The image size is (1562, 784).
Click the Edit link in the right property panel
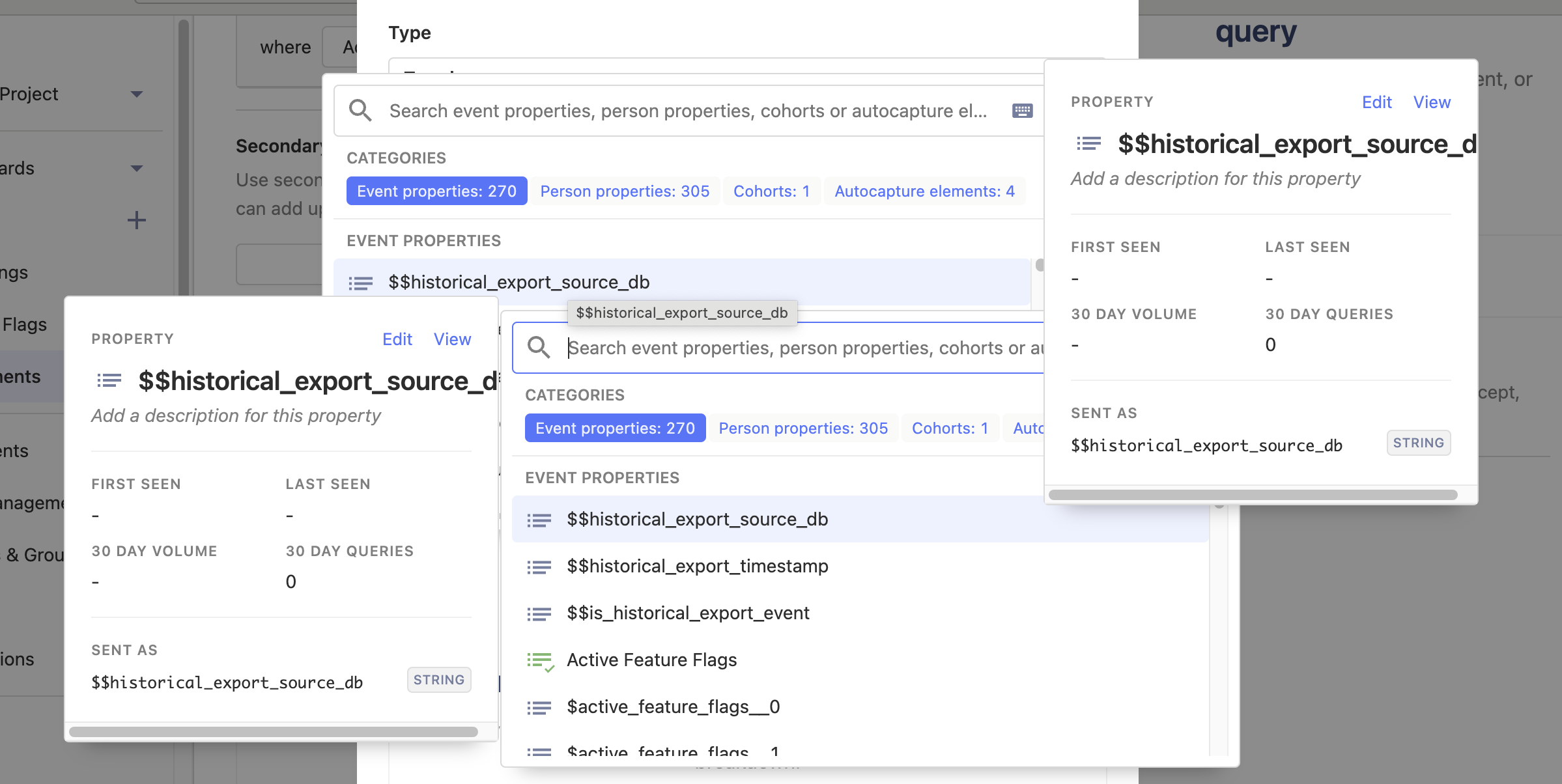click(1376, 102)
